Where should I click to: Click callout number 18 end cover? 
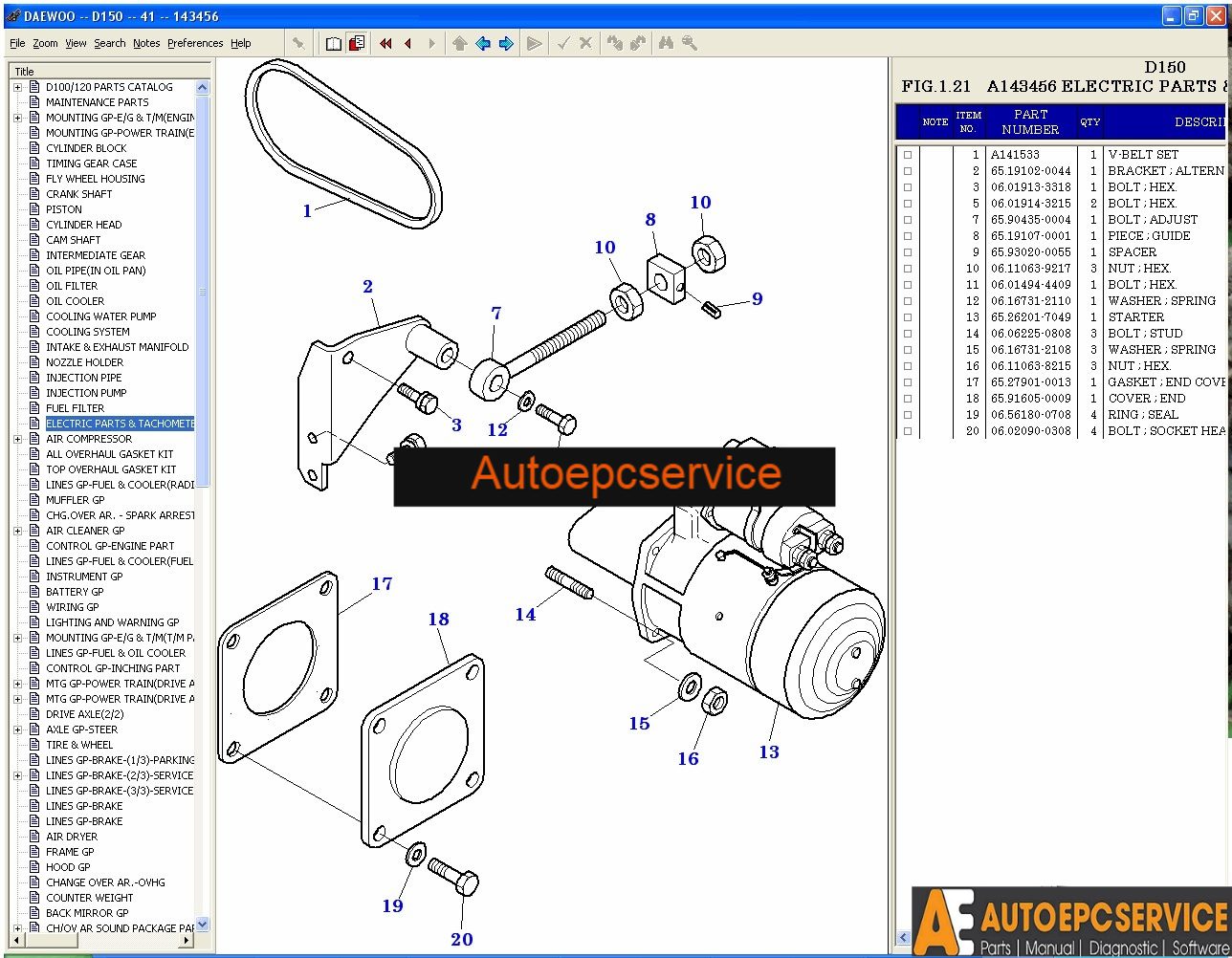[x=438, y=620]
